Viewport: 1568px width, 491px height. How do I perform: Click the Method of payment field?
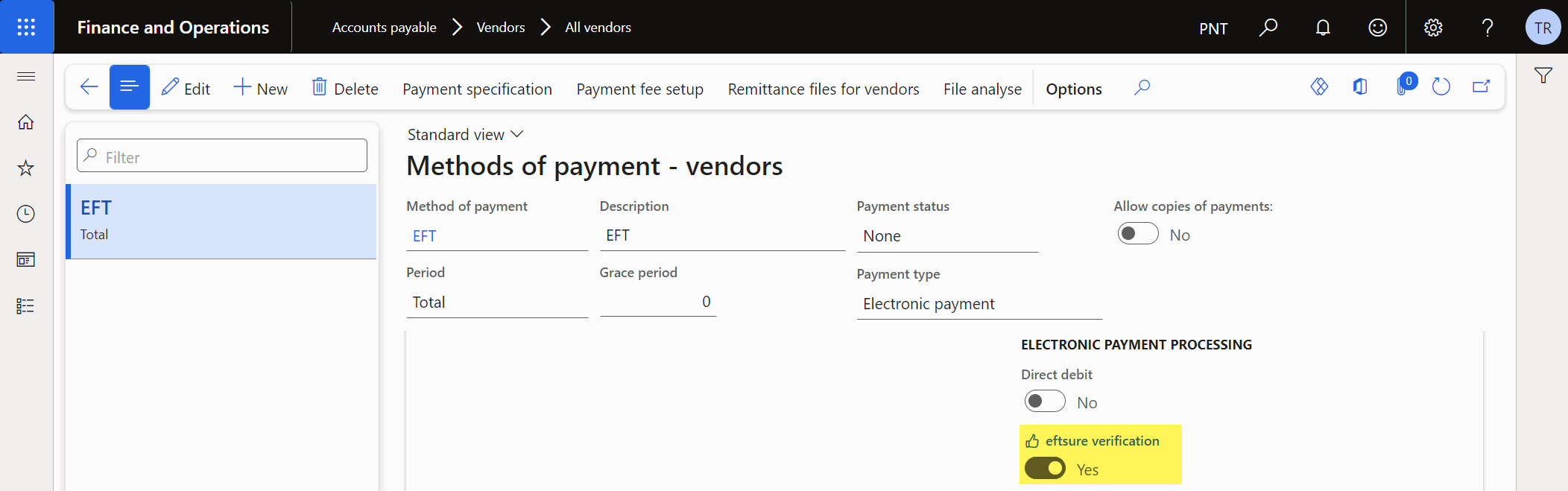(497, 236)
